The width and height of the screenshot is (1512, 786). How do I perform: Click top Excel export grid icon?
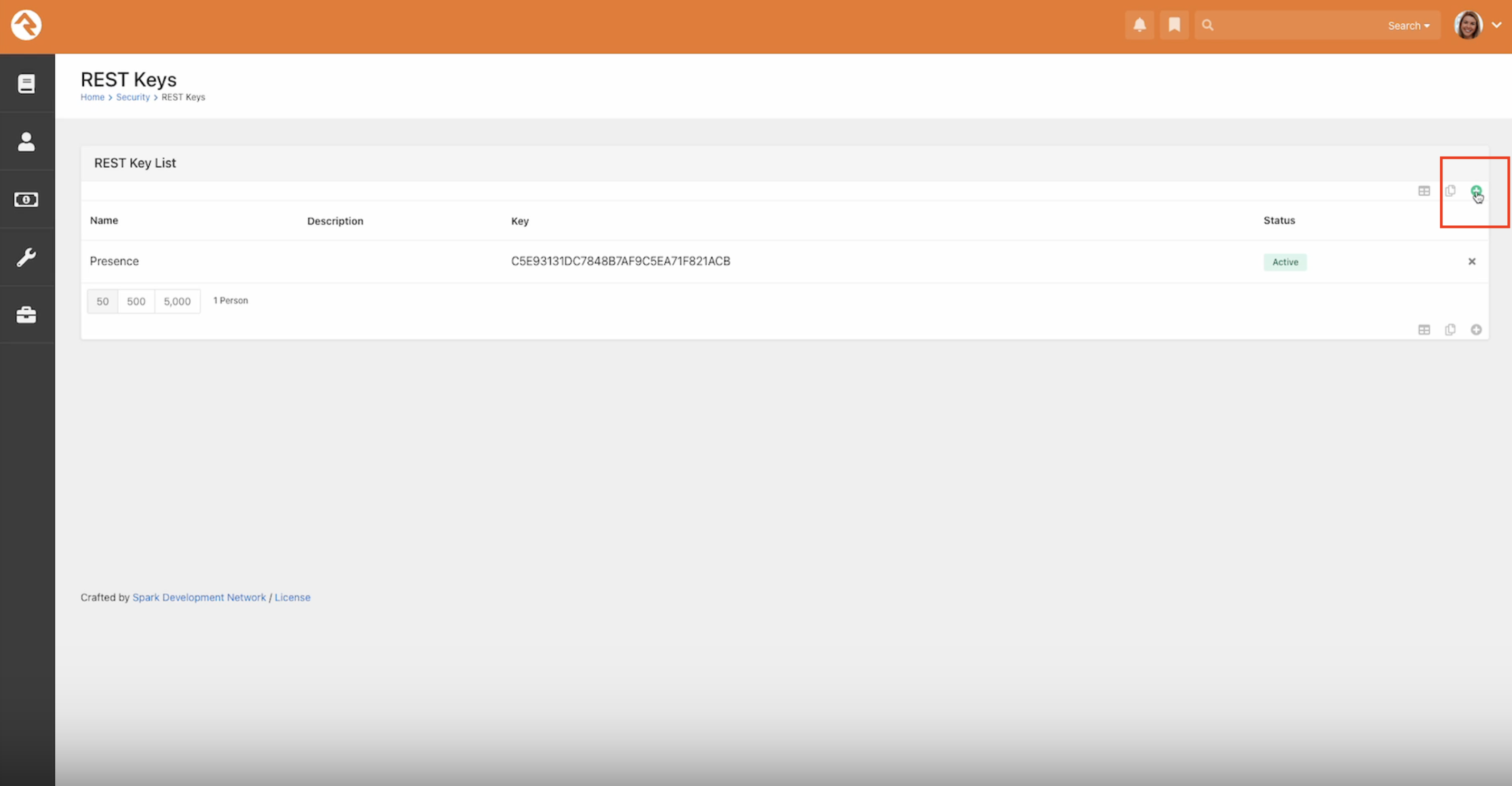1424,191
